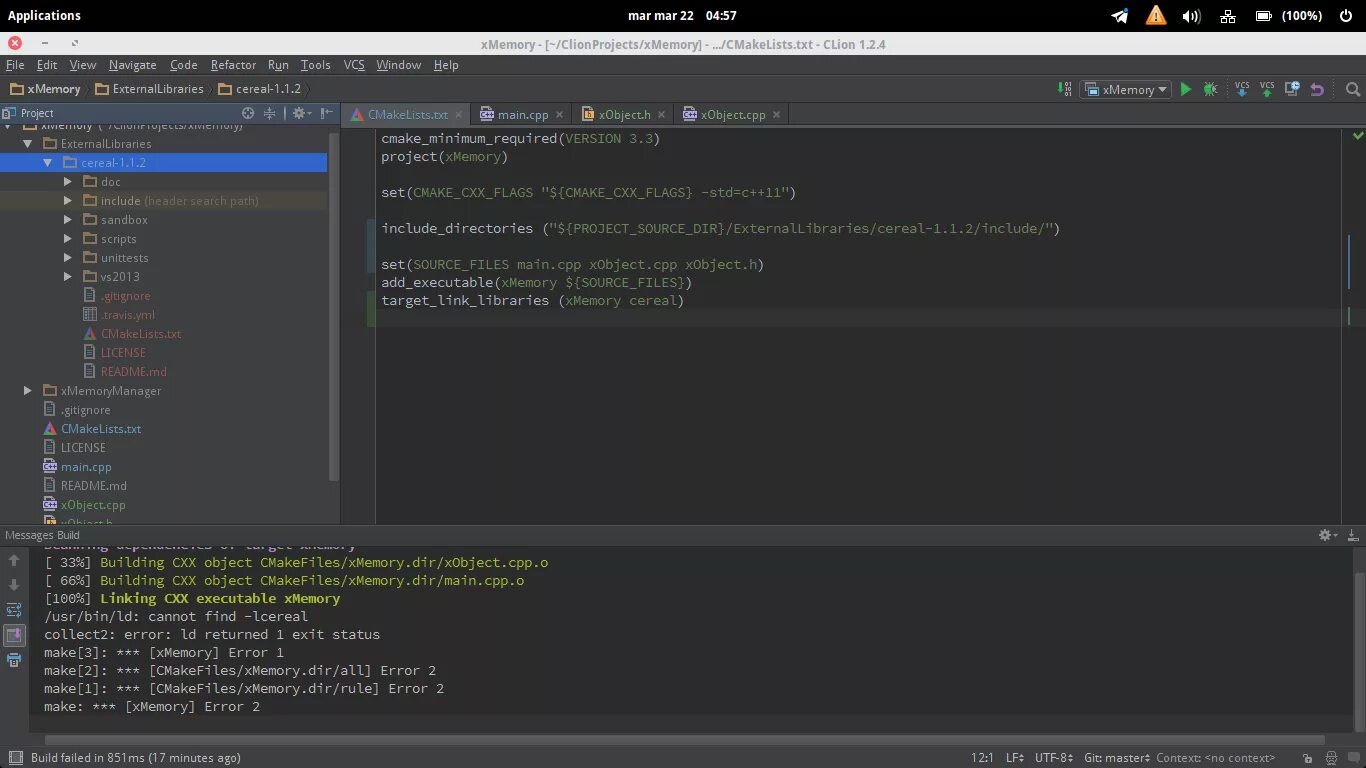
Task: Open Telegram tray icon
Action: point(1120,16)
